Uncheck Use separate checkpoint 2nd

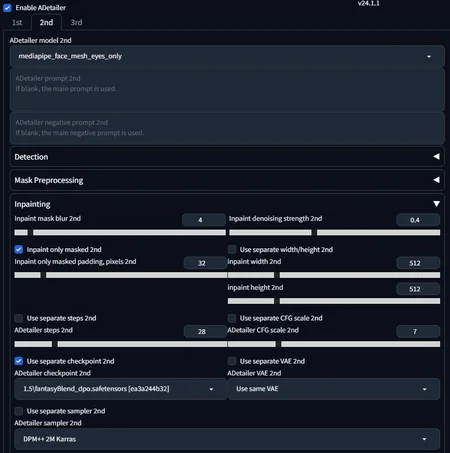coord(19,361)
